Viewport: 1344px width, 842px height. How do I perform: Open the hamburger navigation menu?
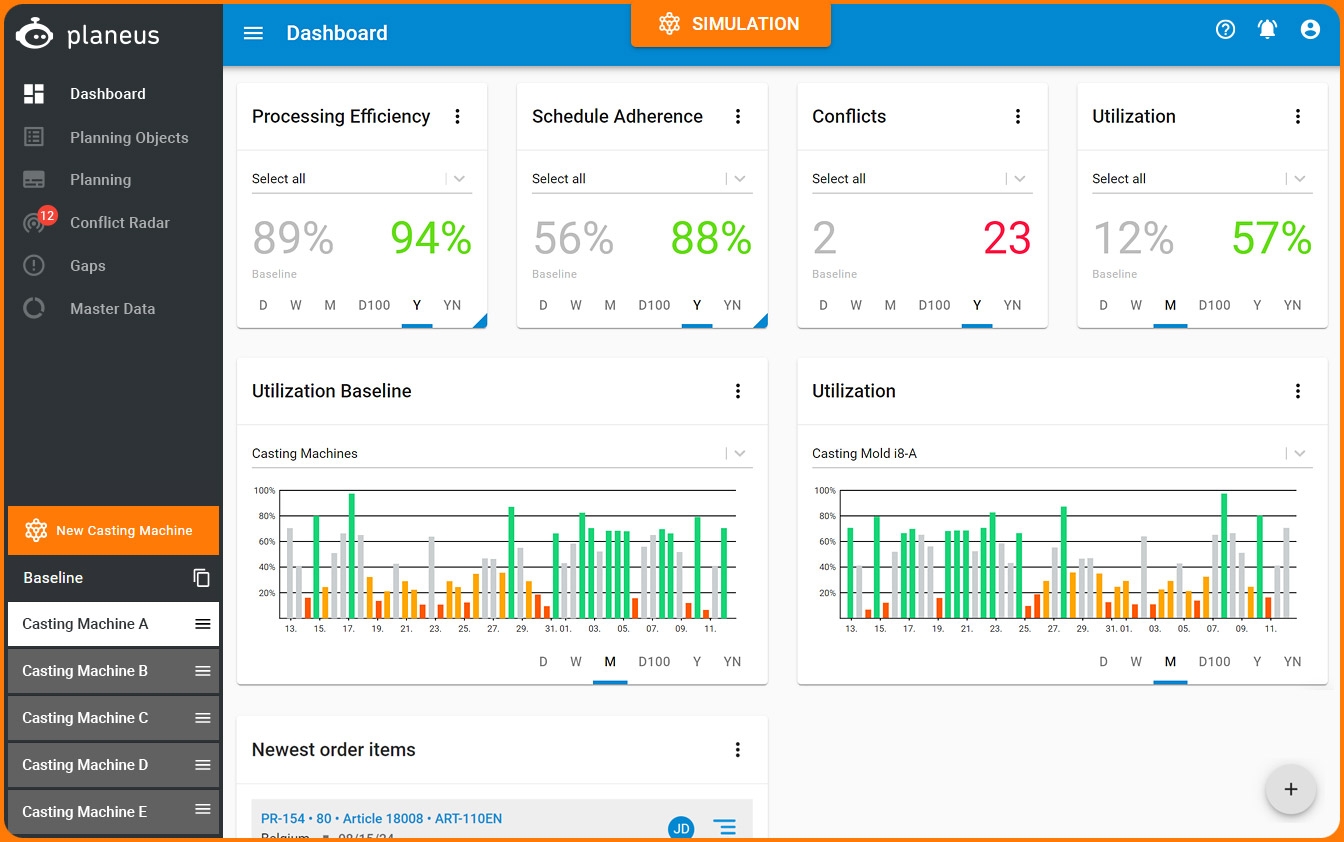253,33
